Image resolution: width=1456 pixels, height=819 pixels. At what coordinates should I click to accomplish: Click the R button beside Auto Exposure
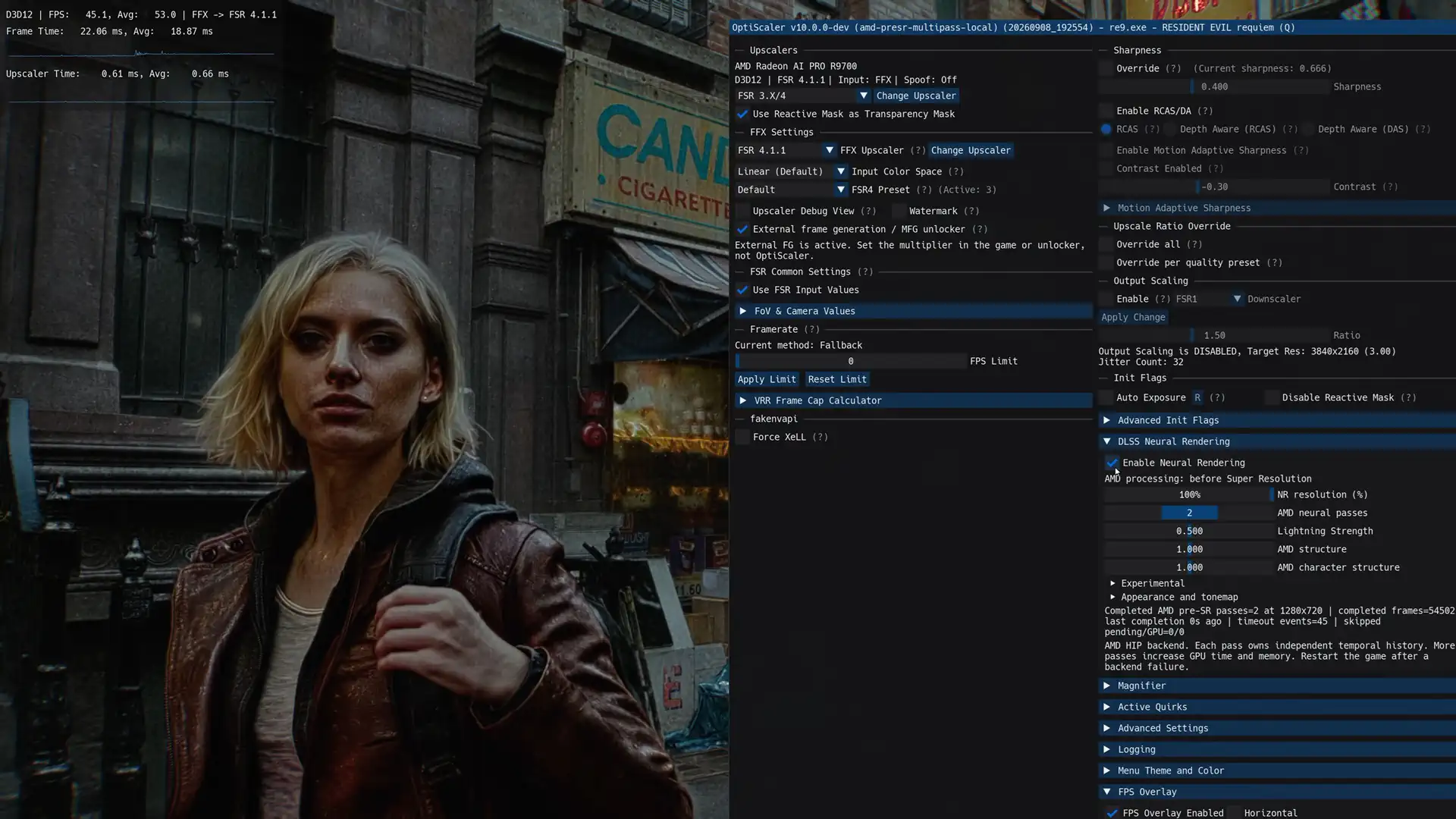(1197, 397)
